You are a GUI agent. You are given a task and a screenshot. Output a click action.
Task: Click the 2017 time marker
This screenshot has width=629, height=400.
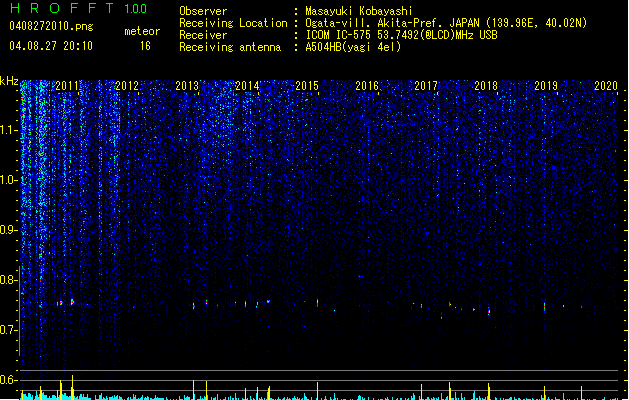click(x=426, y=86)
